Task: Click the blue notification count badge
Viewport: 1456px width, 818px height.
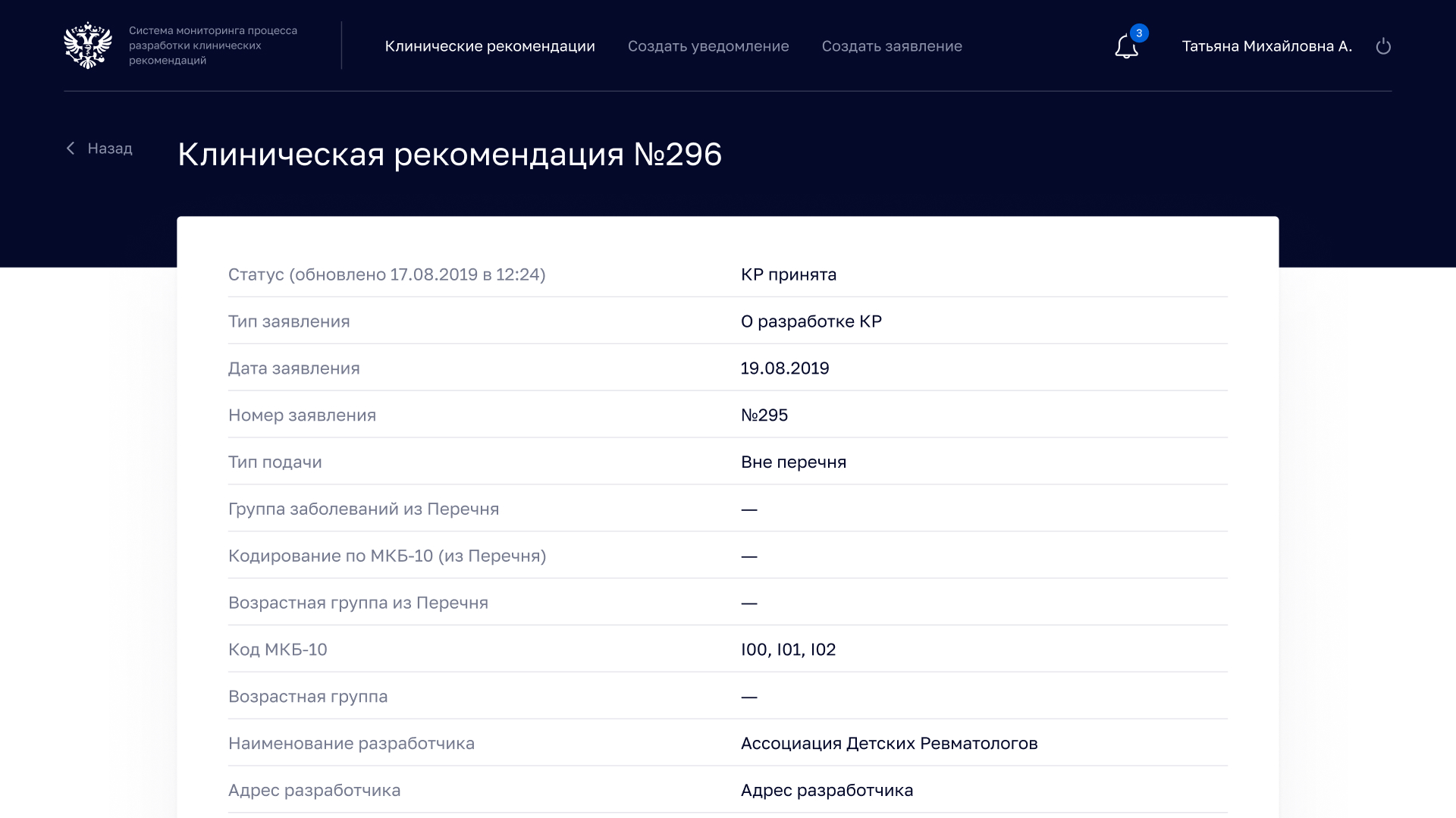Action: 1139,33
